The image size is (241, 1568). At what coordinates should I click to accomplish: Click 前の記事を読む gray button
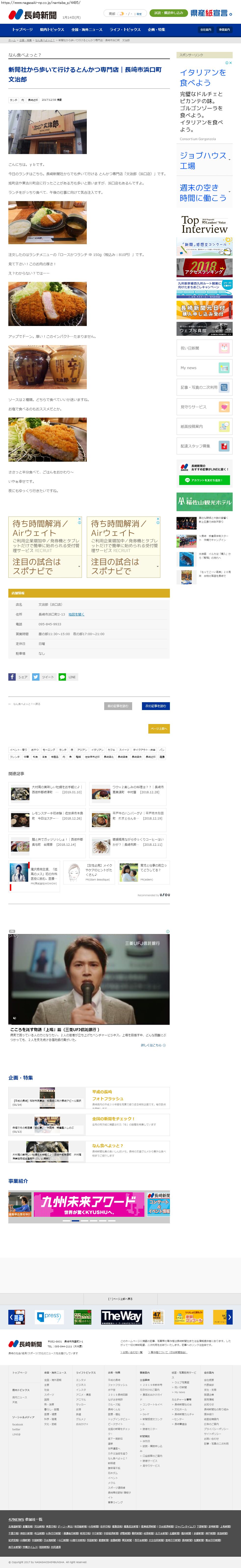[x=118, y=706]
